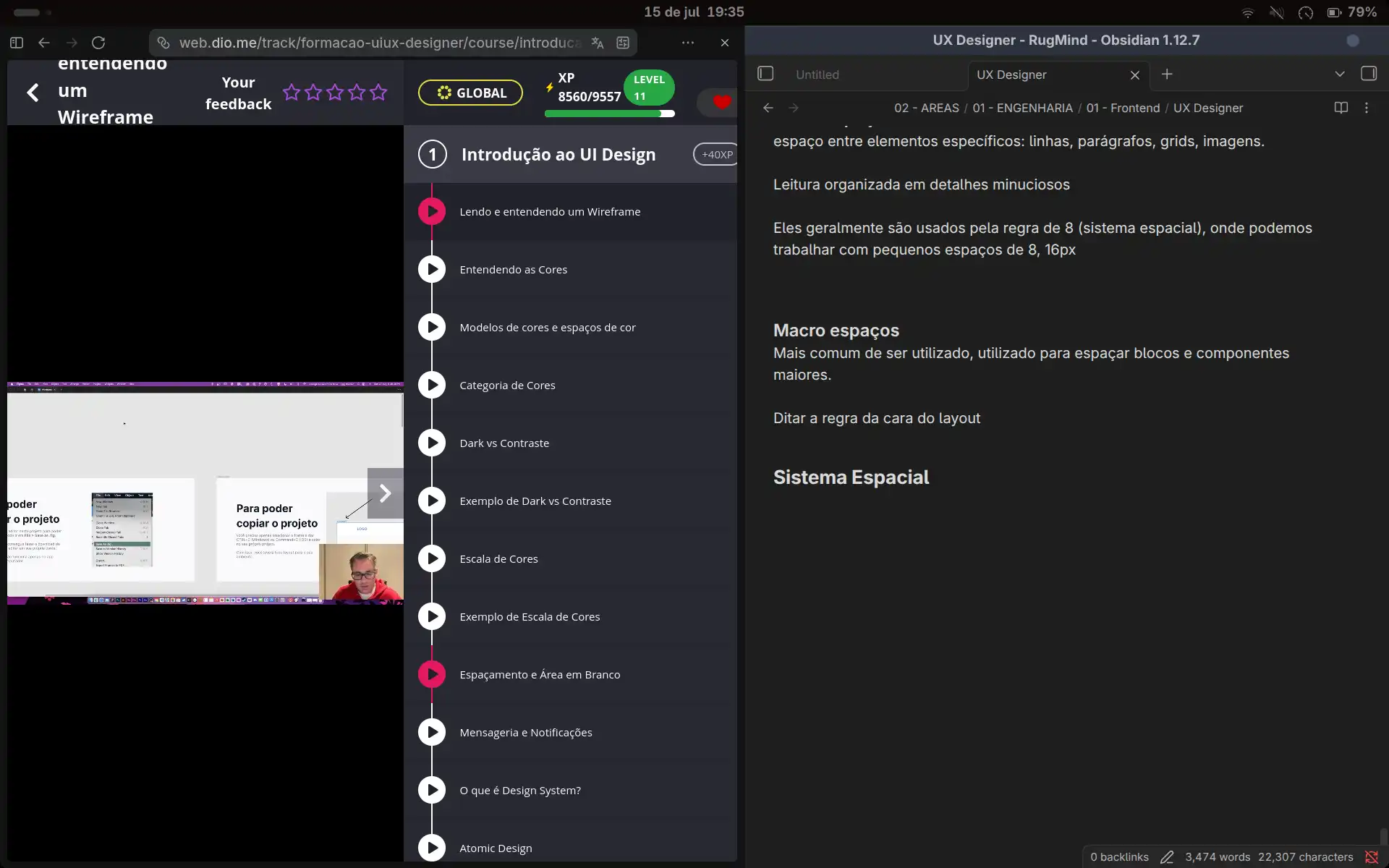Toggle the Obsidian right sidebar
1389x868 pixels.
(x=1369, y=74)
